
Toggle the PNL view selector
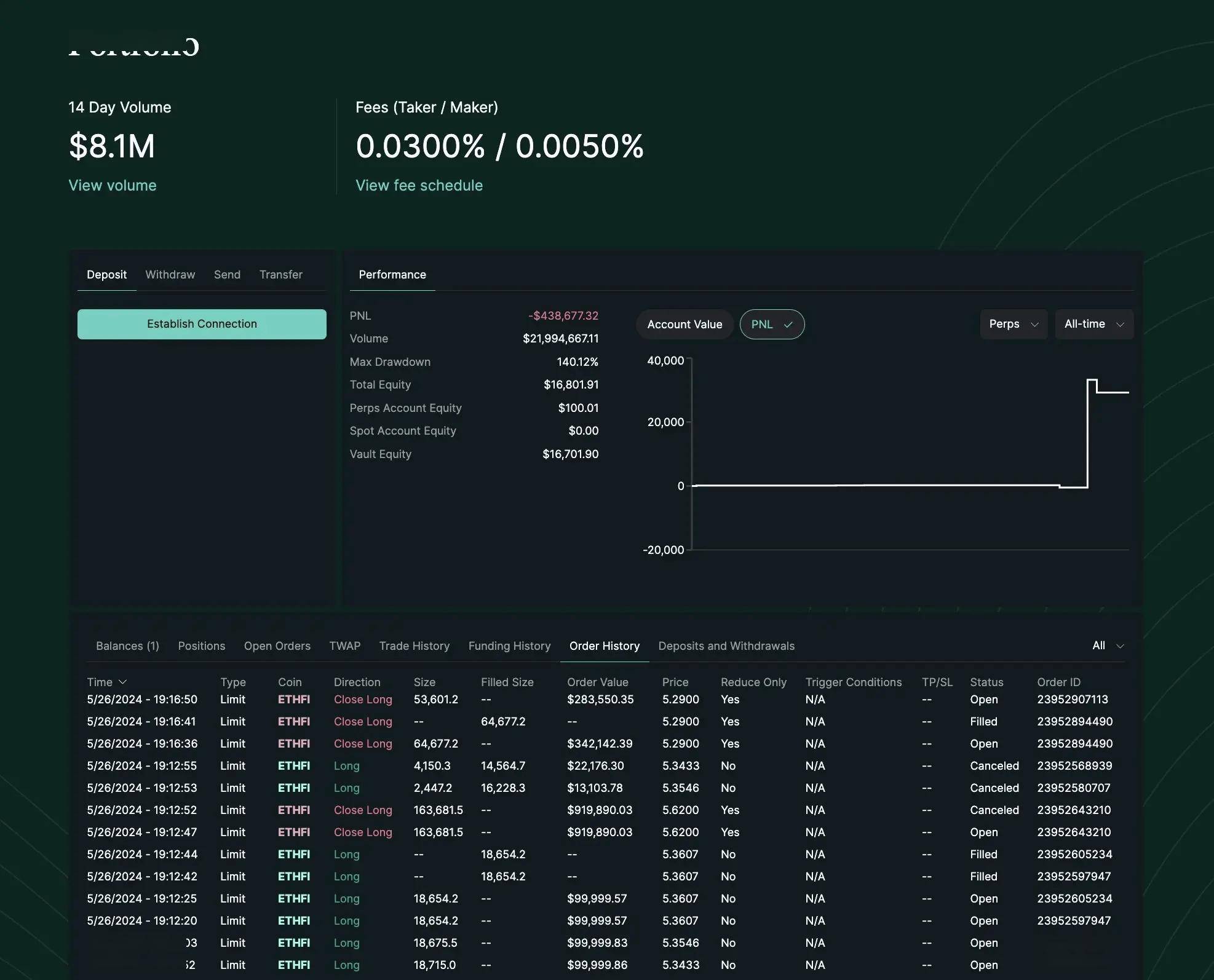pyautogui.click(x=772, y=323)
